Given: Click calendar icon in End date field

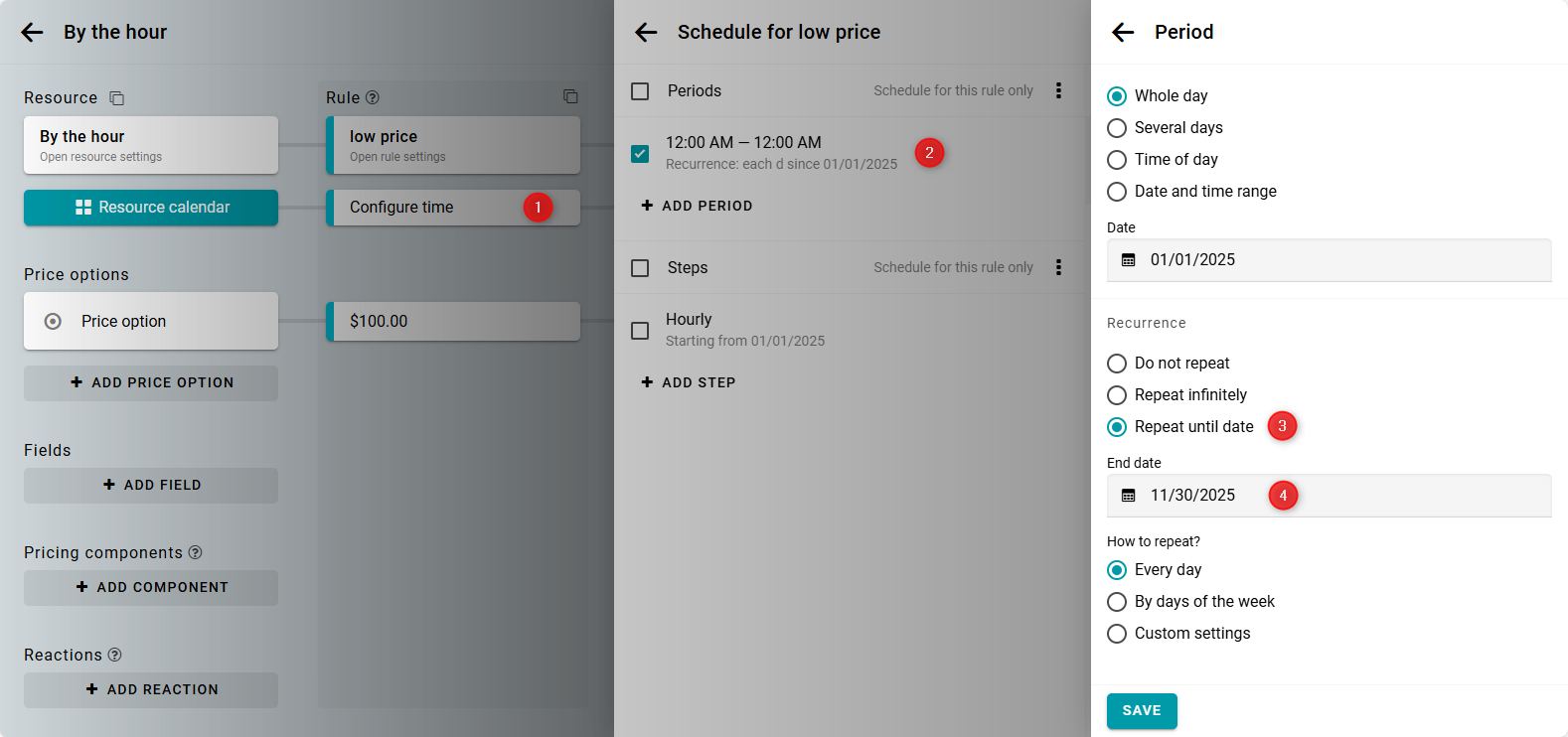Looking at the screenshot, I should tap(1129, 496).
